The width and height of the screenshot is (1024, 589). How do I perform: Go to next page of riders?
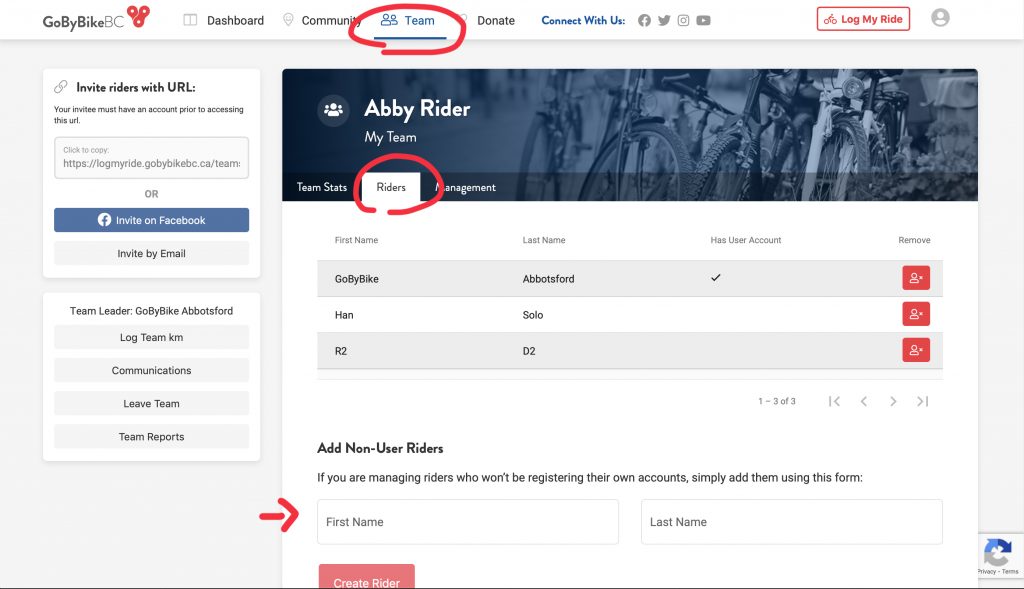point(893,401)
